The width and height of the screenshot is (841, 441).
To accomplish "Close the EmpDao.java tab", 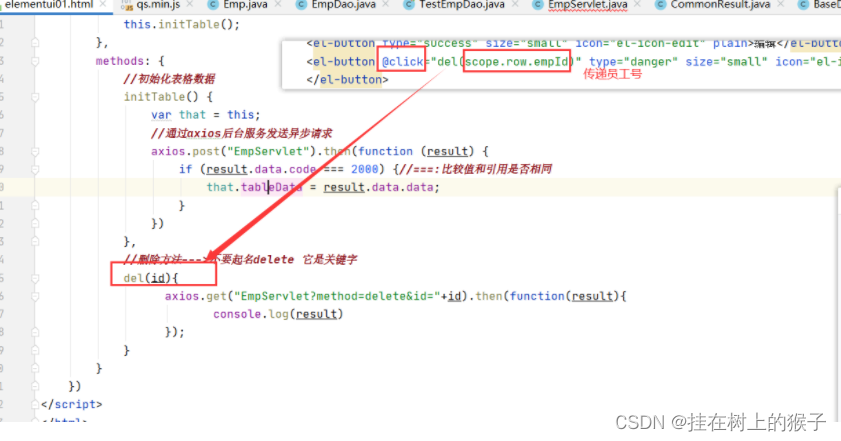I will (386, 5).
